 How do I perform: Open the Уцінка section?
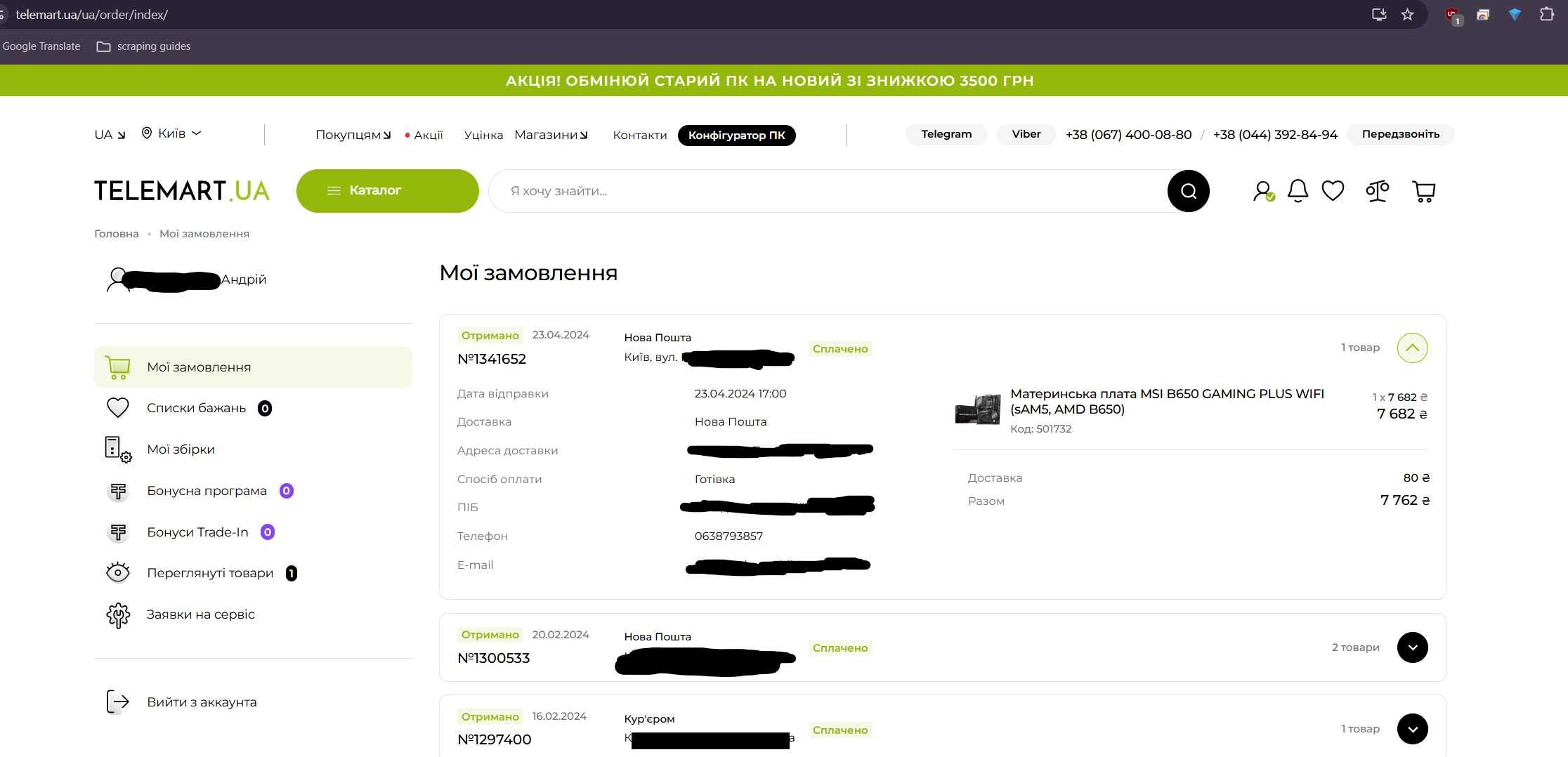coord(483,135)
